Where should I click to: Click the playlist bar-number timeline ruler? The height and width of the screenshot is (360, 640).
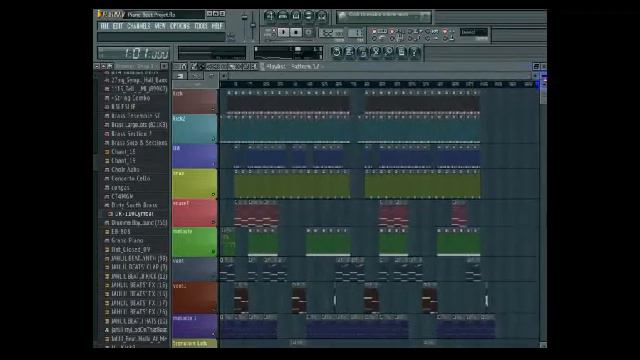click(379, 84)
